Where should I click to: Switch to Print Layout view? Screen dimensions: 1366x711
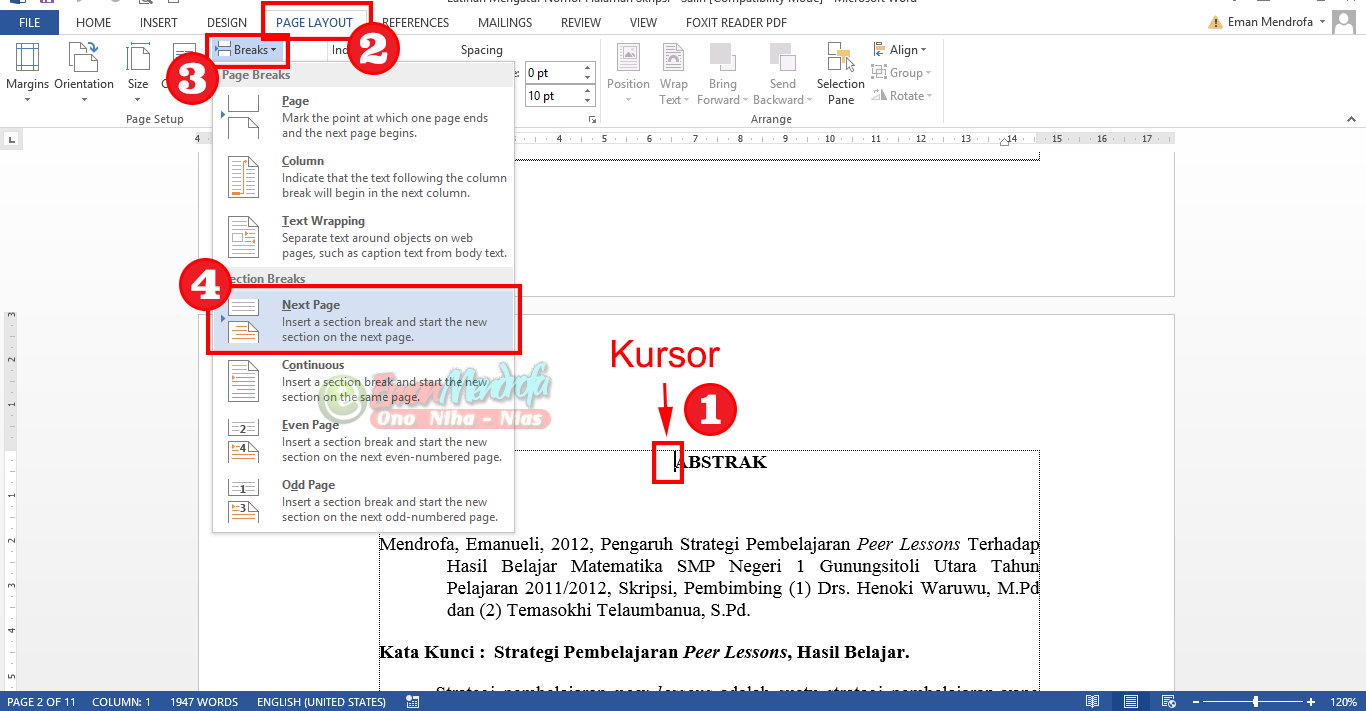[x=1130, y=702]
